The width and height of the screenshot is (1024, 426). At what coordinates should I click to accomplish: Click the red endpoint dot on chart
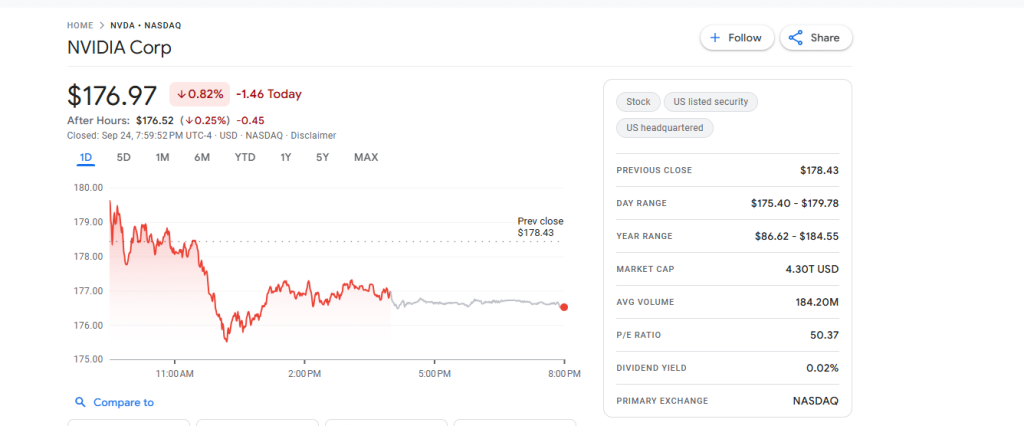(x=565, y=307)
